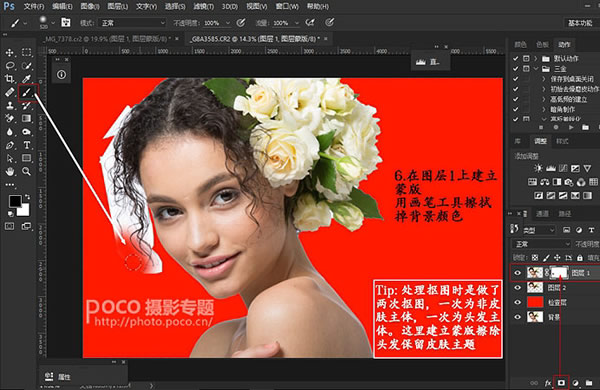This screenshot has width=600, height=390.
Task: Select the Move tool
Action: 10,52
